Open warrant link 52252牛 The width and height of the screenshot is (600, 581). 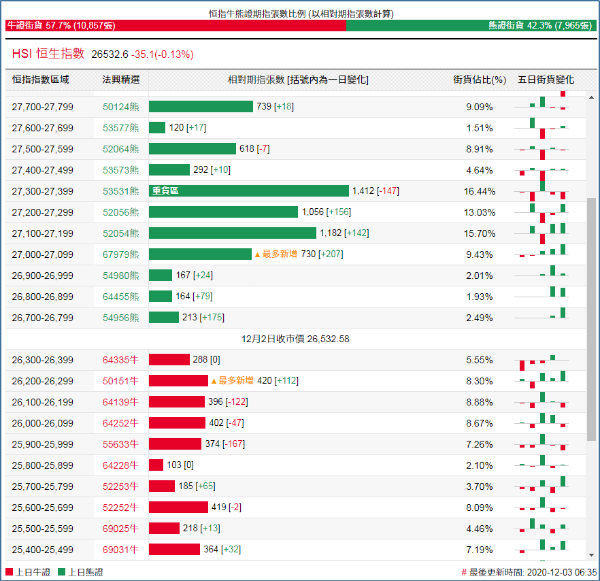[x=120, y=508]
